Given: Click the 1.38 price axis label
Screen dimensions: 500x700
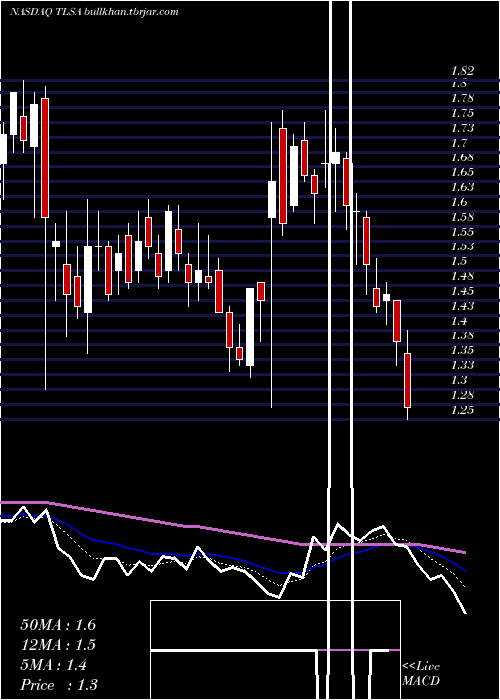Looking at the screenshot, I should point(462,335).
